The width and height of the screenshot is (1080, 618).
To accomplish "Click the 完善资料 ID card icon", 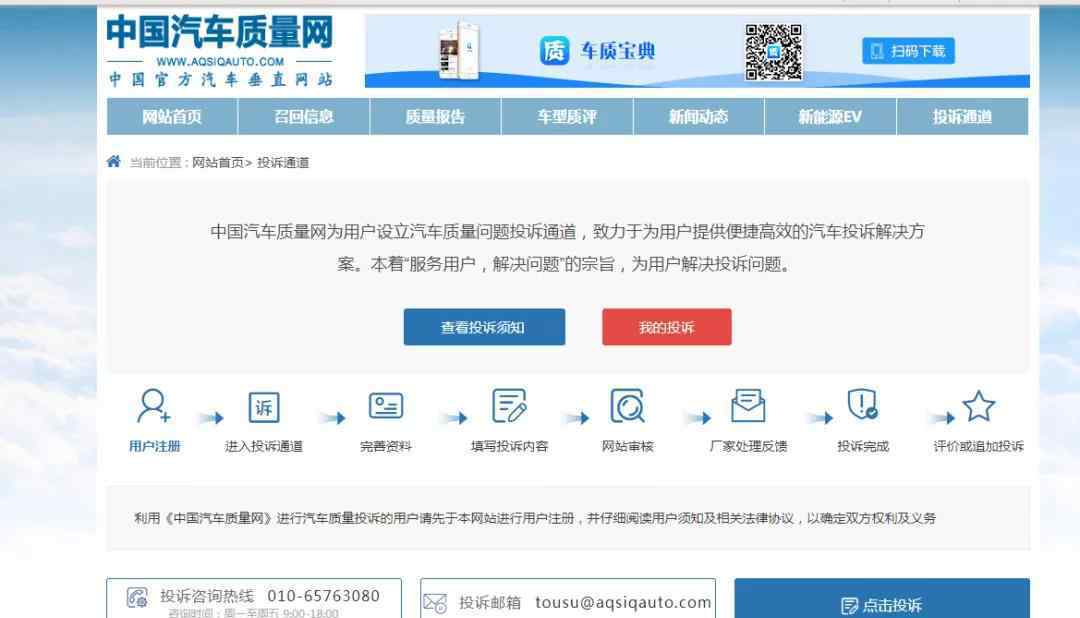I will pos(386,406).
